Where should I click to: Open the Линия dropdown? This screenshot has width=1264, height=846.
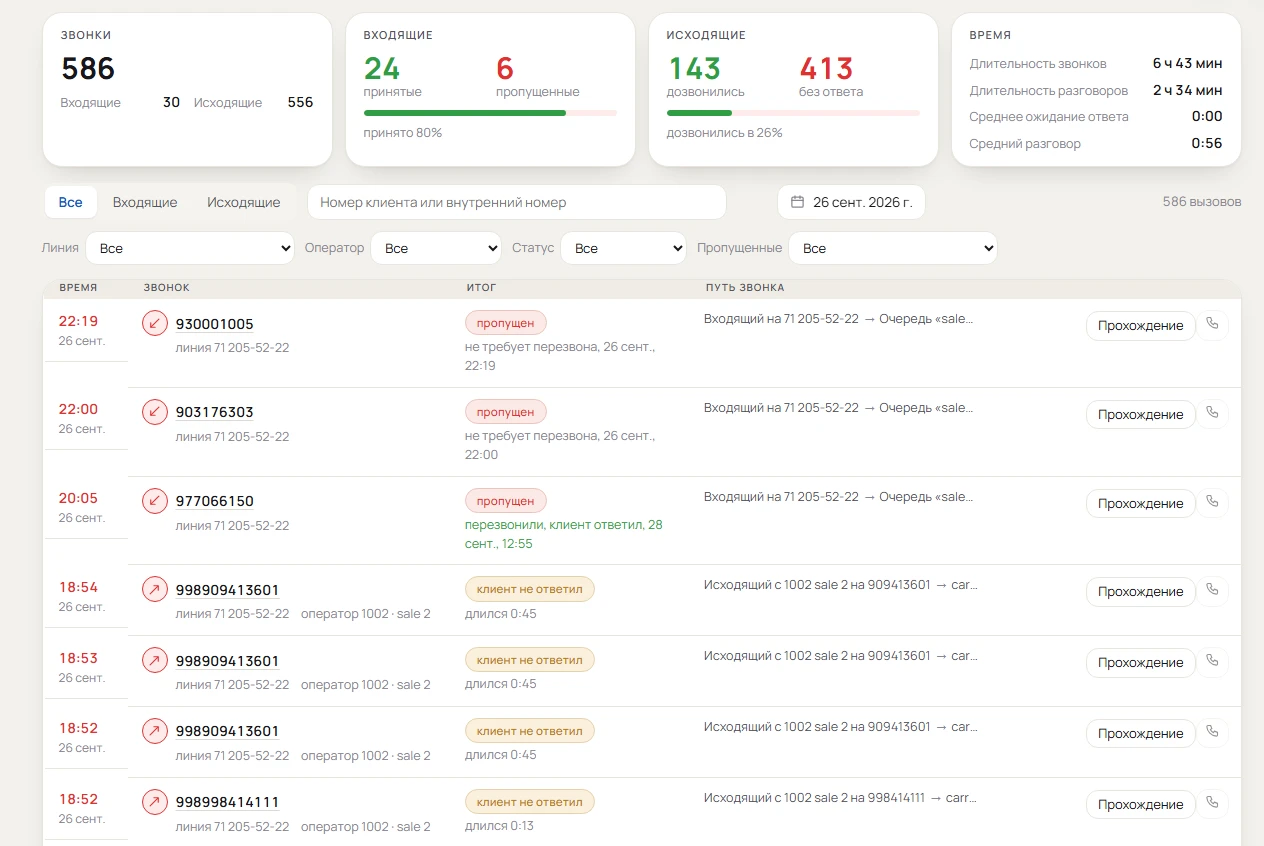[190, 248]
